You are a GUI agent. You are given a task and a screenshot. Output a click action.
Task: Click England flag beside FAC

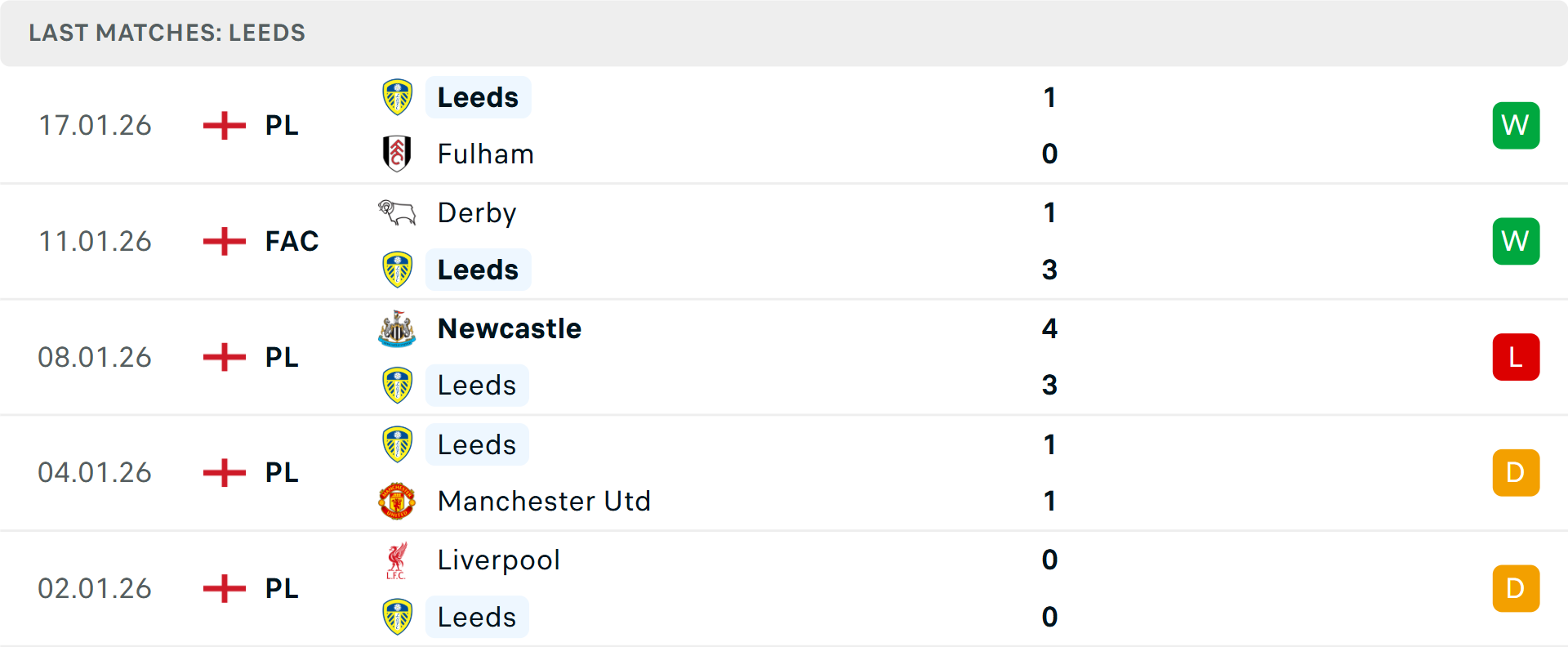tap(225, 241)
